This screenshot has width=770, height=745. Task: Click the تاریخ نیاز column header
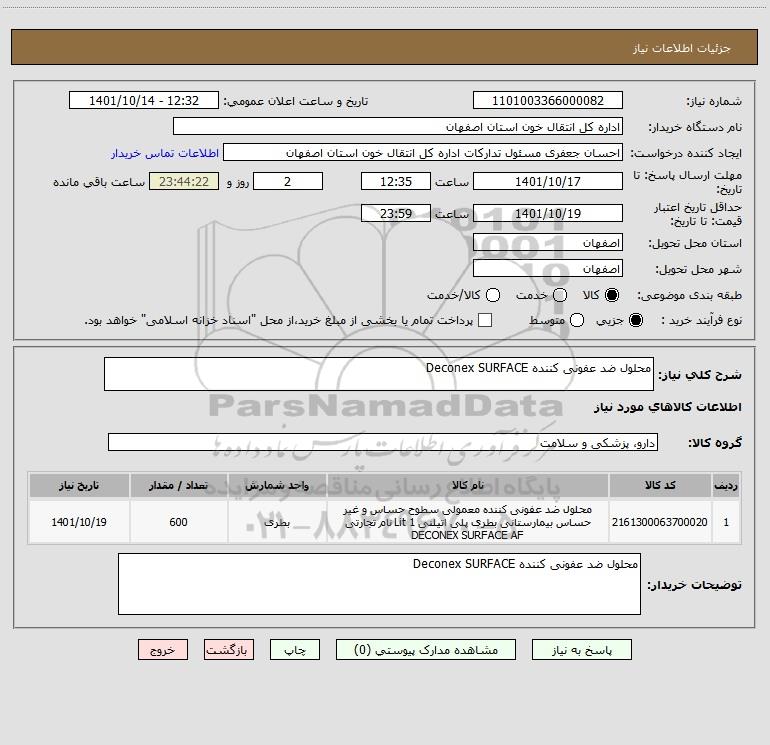coord(79,485)
